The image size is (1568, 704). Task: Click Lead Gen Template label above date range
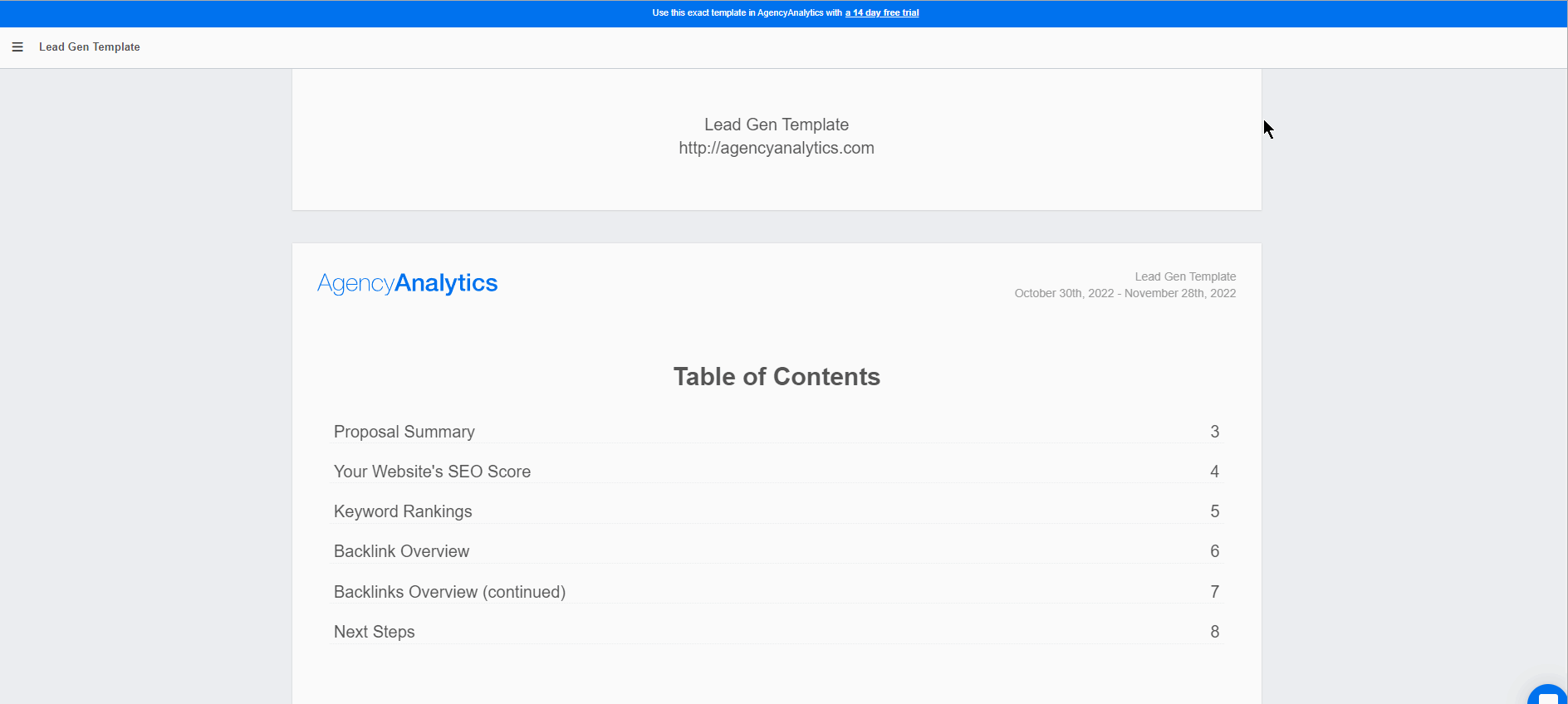[x=1185, y=276]
